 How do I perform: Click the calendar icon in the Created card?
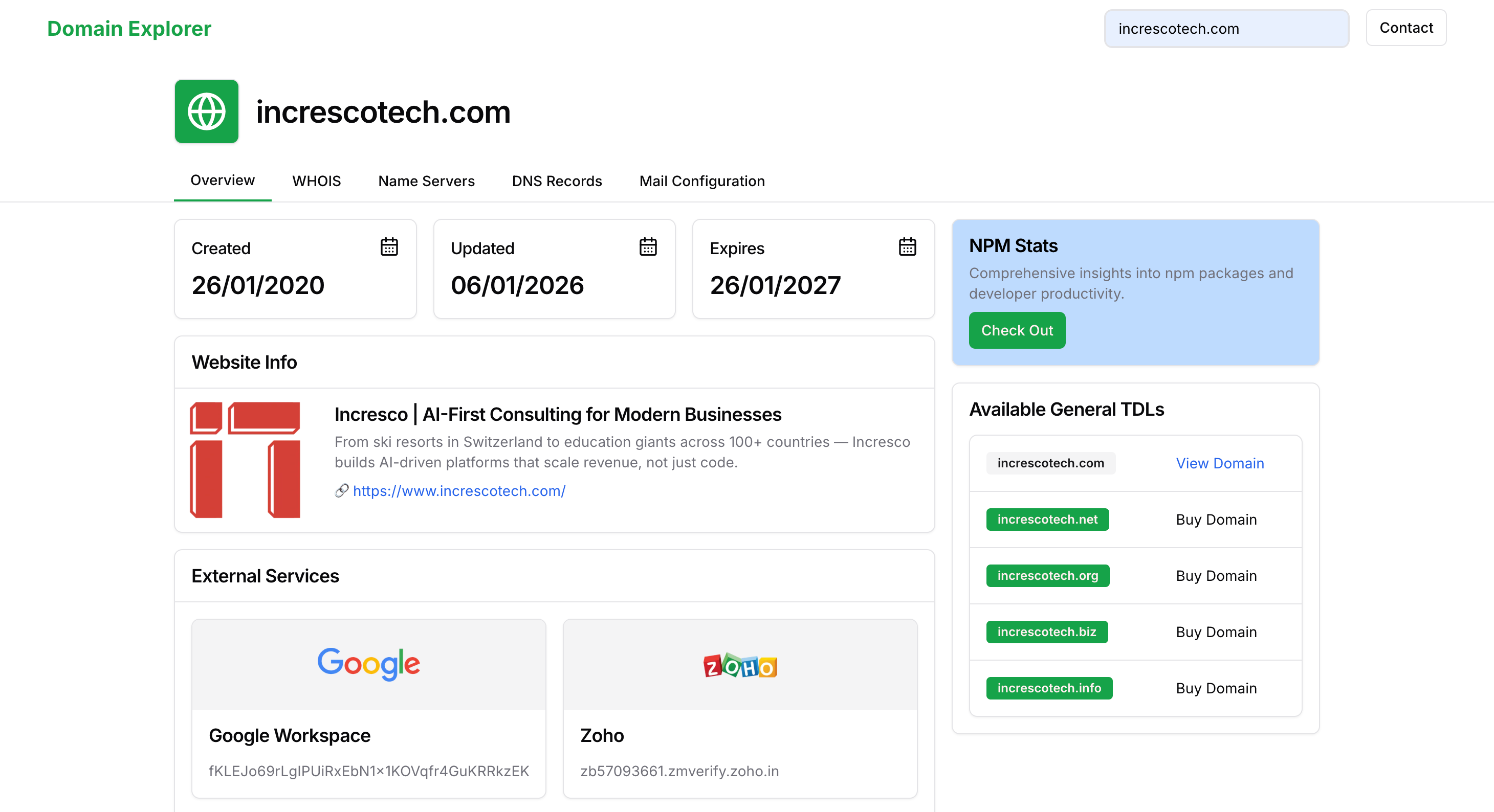(x=389, y=247)
